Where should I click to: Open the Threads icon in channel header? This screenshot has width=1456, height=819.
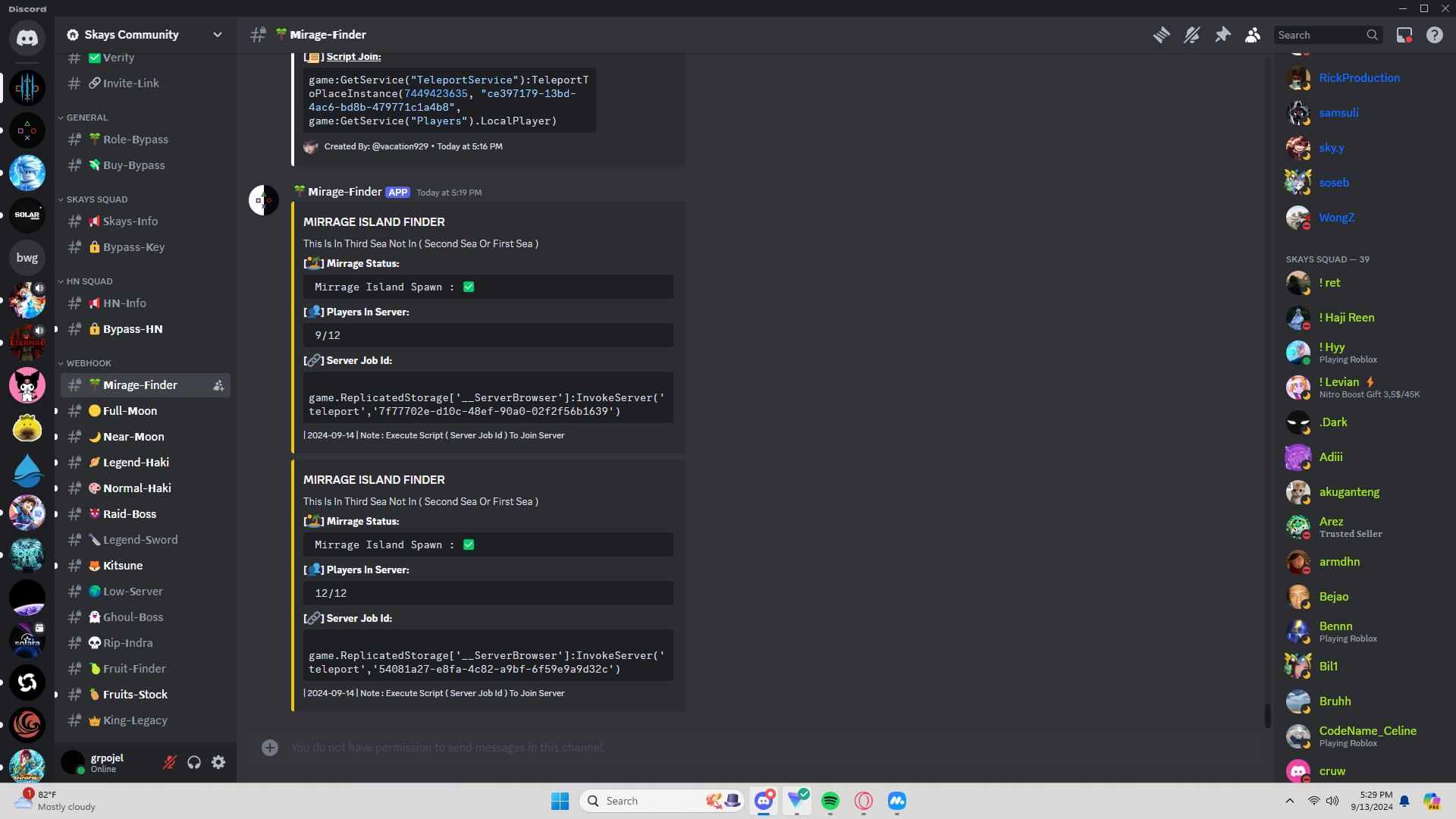(1161, 35)
